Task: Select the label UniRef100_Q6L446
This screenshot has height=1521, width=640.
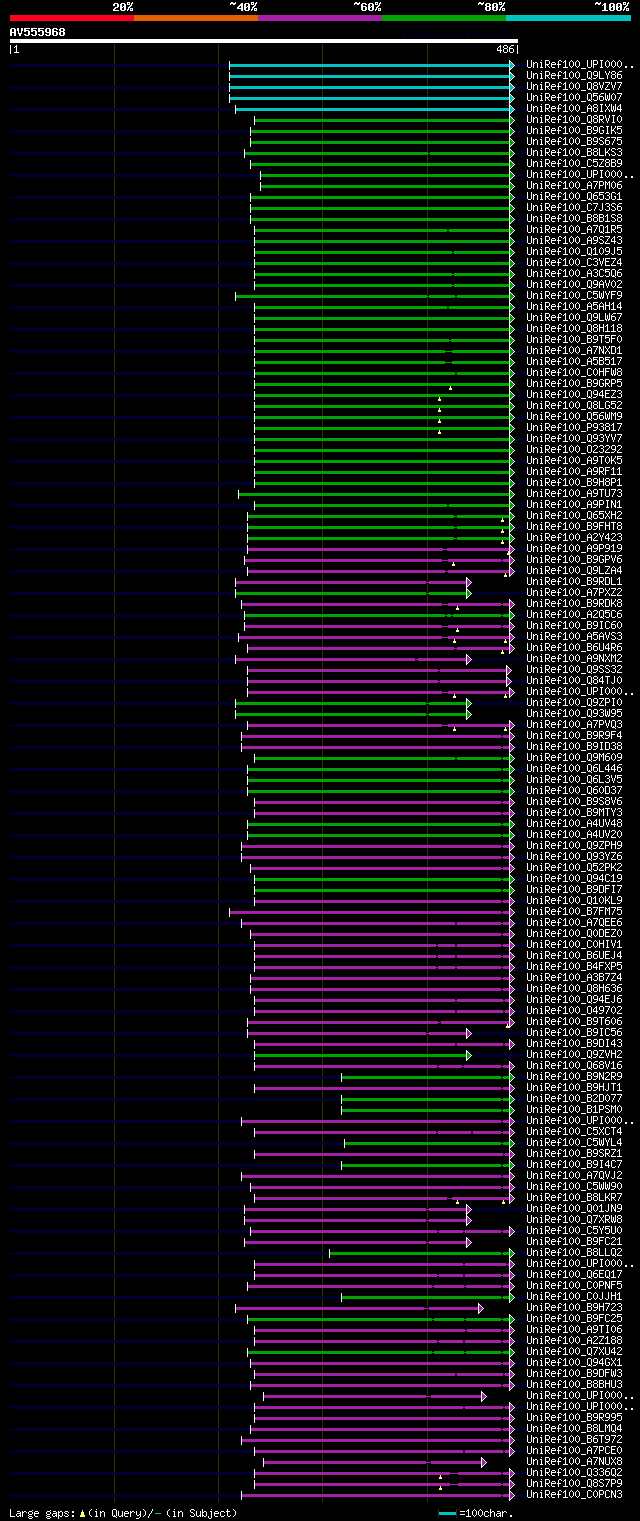Action: [574, 768]
